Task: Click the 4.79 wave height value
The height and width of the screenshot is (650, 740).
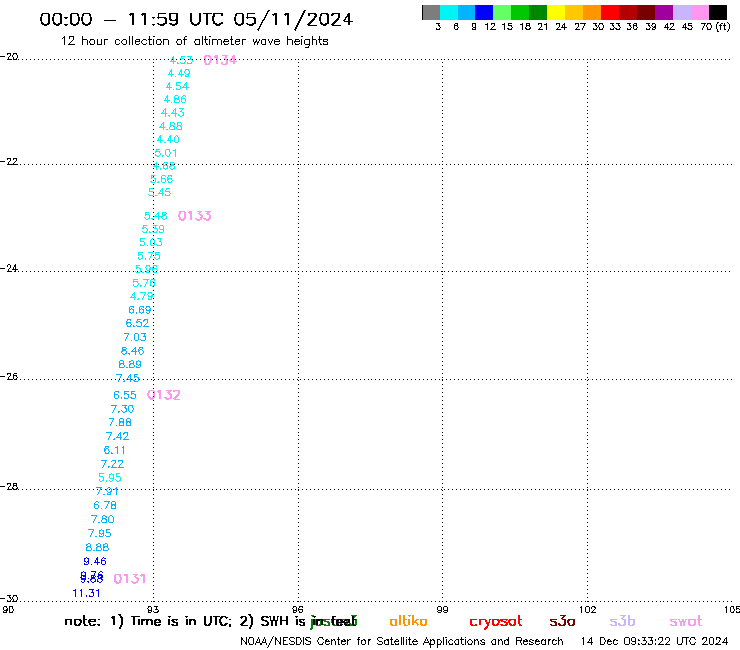Action: 142,296
